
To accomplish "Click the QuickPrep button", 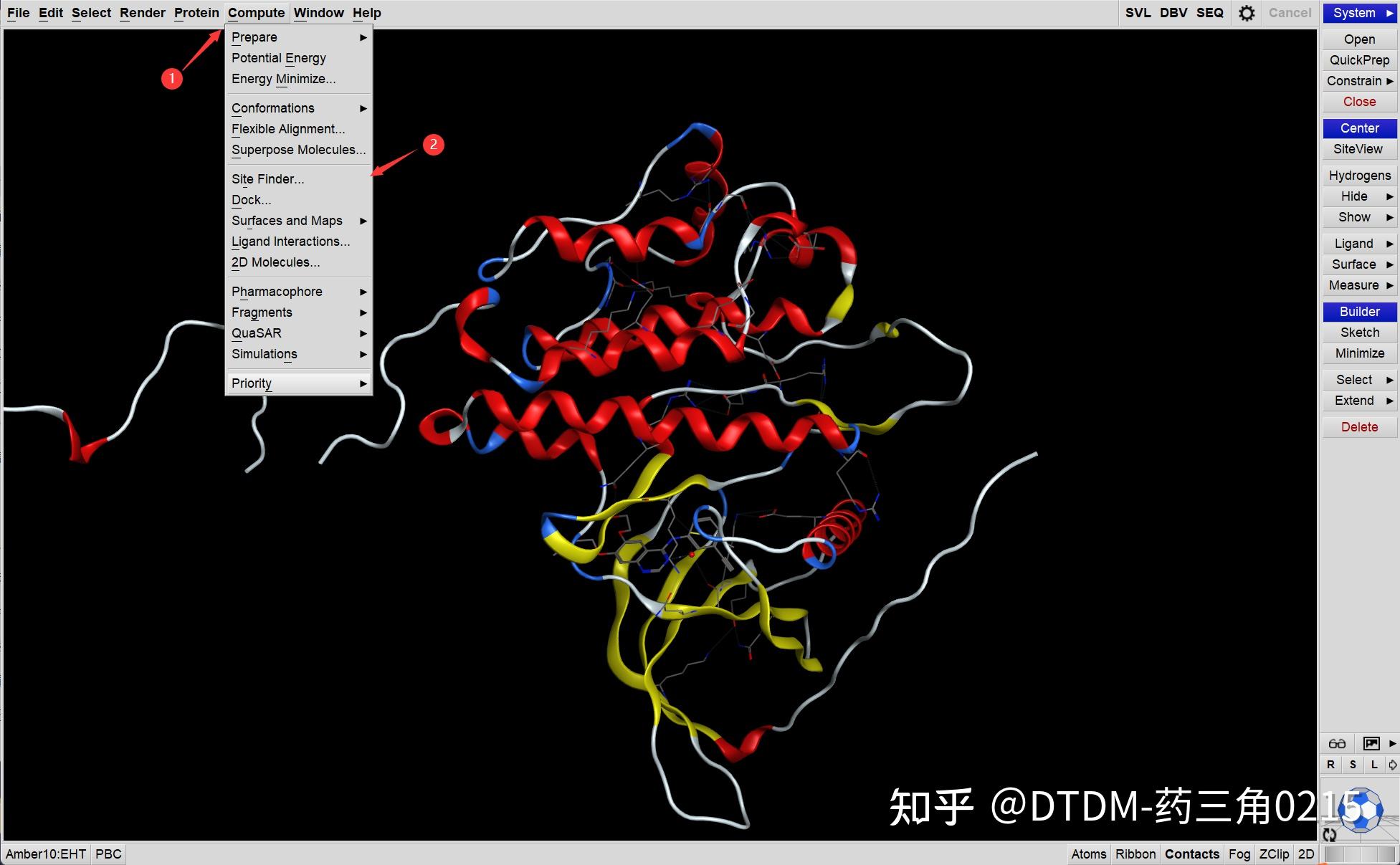I will click(x=1359, y=60).
